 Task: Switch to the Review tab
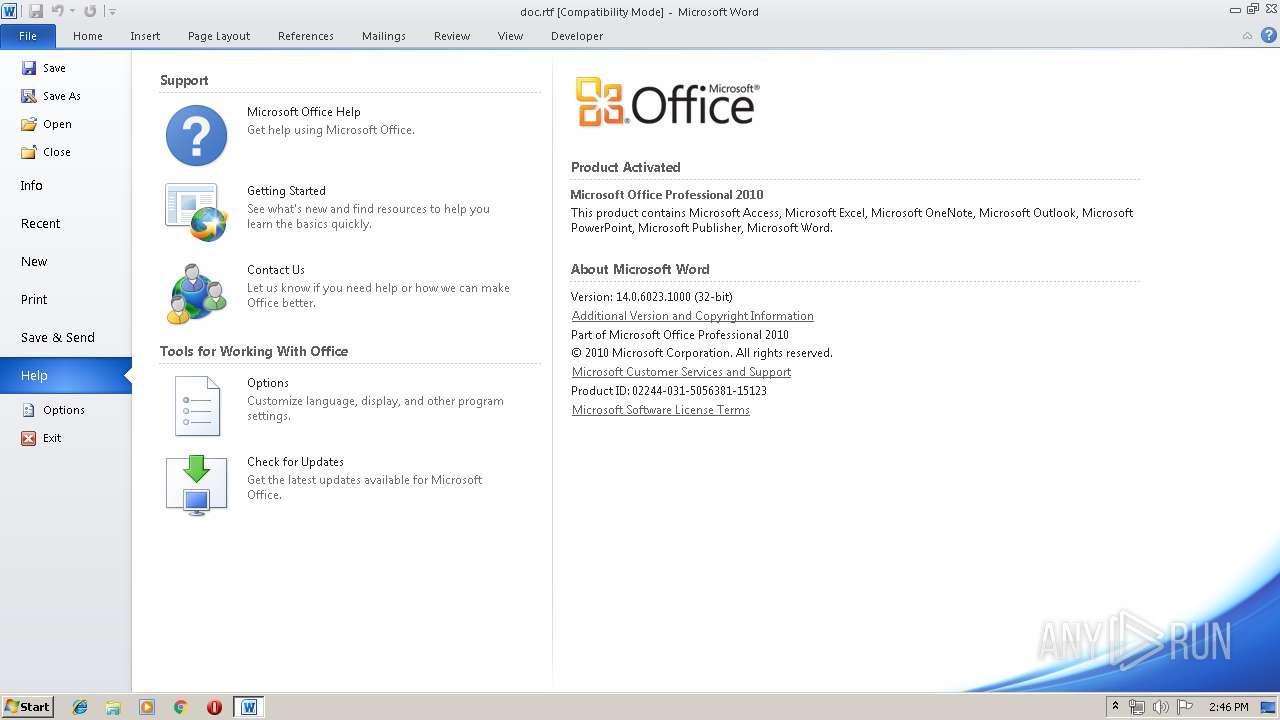(x=452, y=36)
